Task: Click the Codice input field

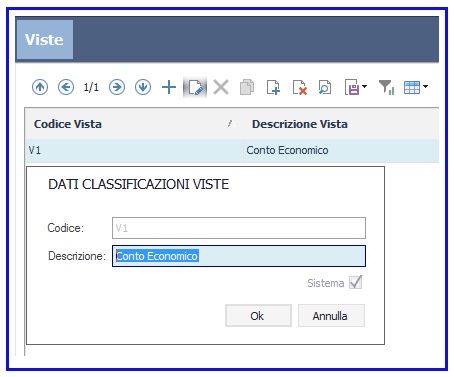Action: 239,228
